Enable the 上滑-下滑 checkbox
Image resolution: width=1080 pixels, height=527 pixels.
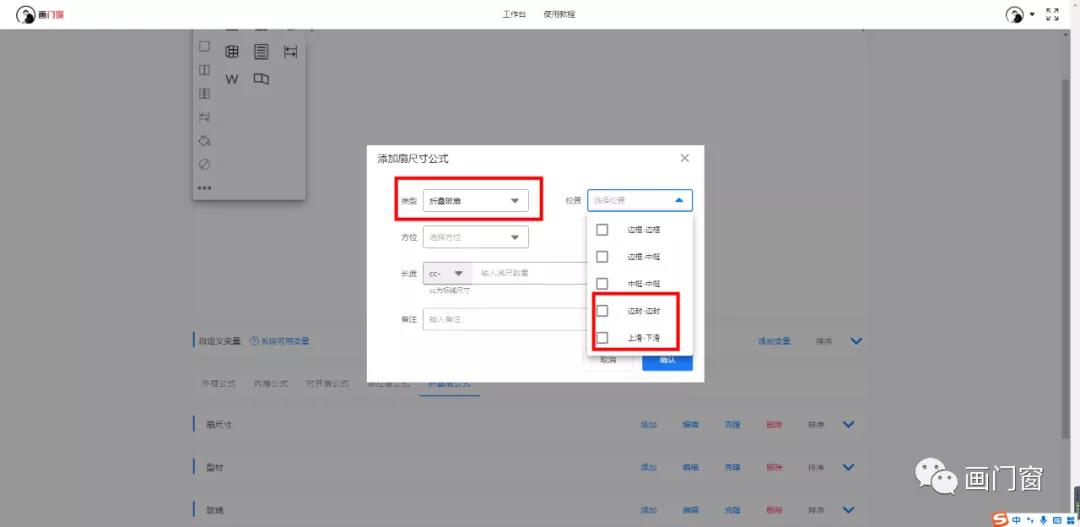coord(602,338)
